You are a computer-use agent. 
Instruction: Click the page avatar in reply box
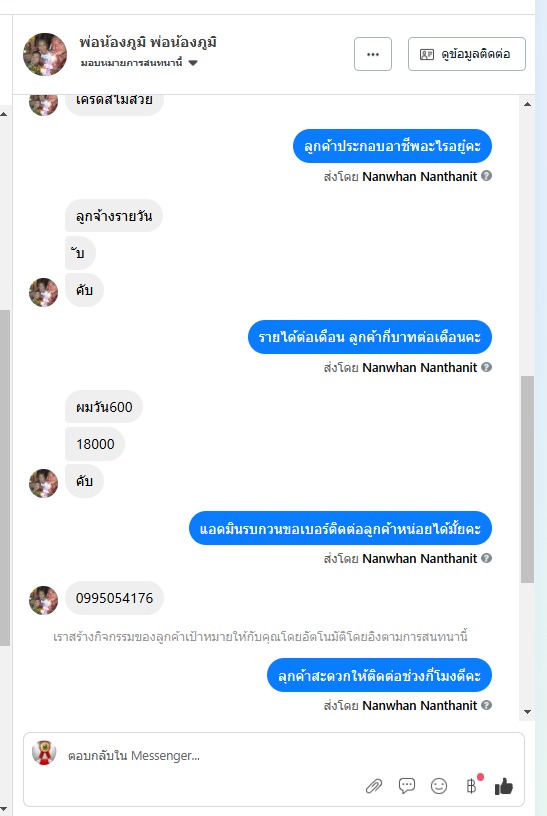pyautogui.click(x=44, y=753)
